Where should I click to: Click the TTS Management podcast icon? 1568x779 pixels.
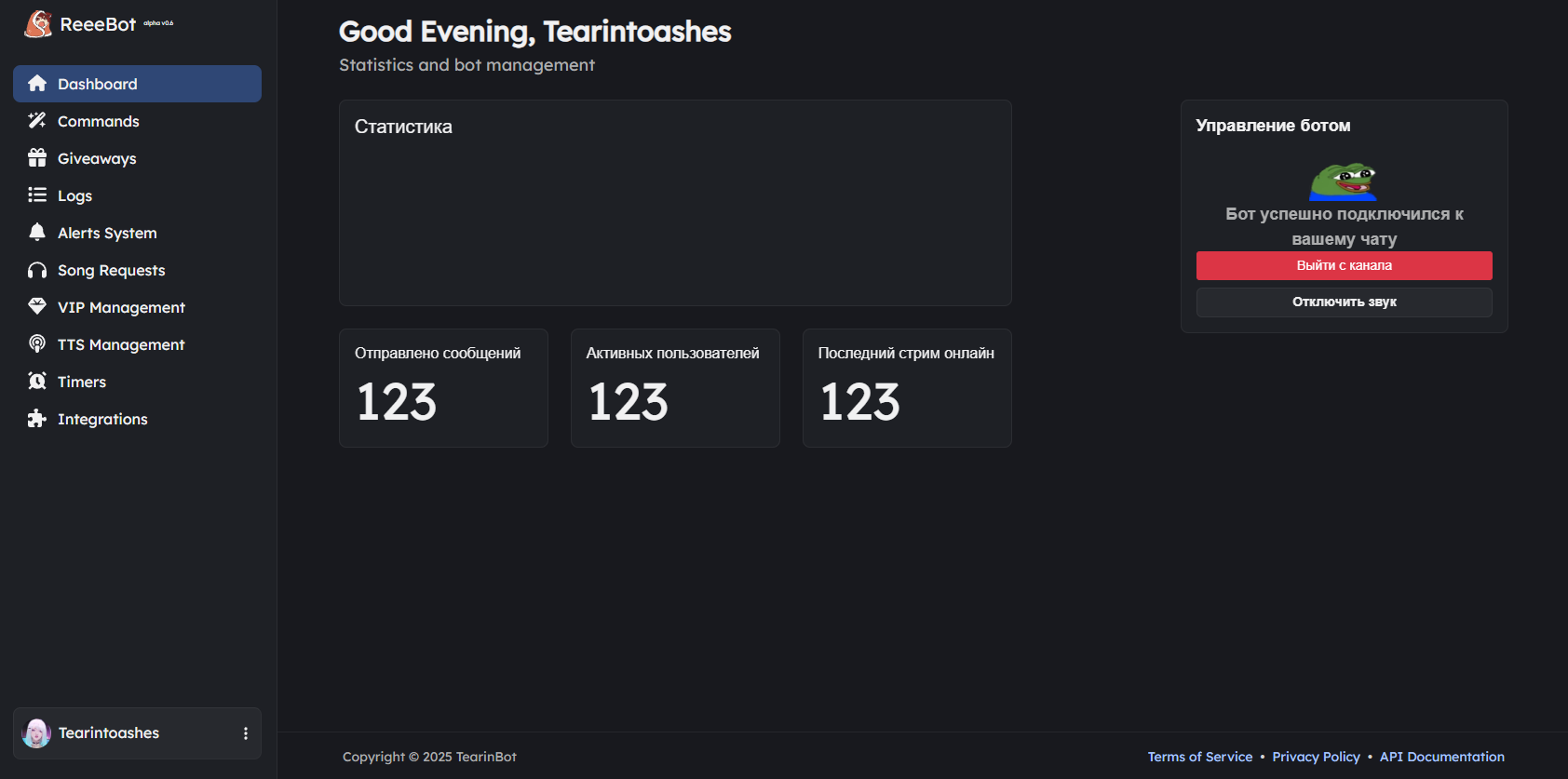tap(37, 344)
